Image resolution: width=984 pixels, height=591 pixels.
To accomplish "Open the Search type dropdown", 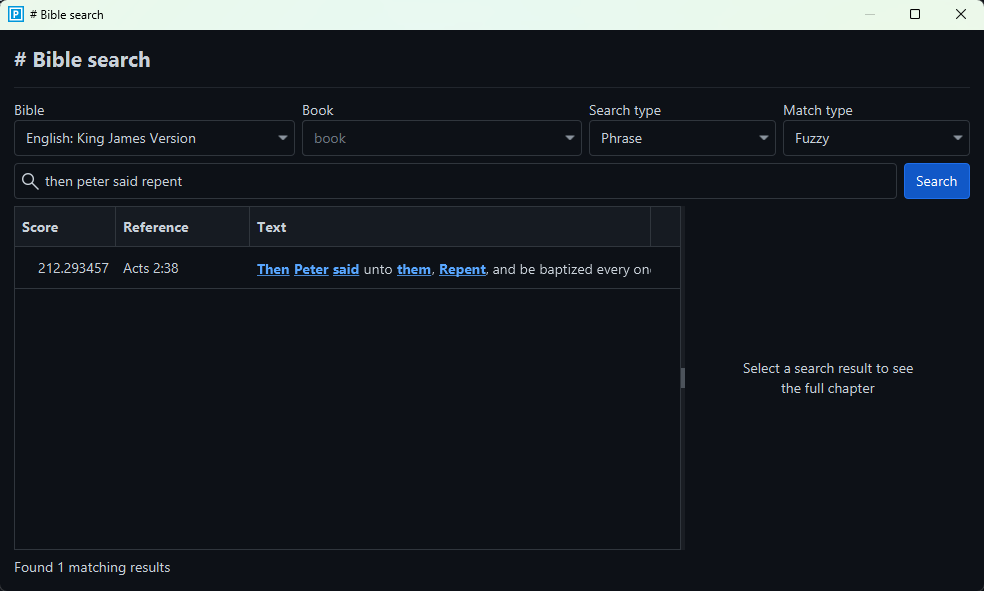I will pyautogui.click(x=681, y=138).
